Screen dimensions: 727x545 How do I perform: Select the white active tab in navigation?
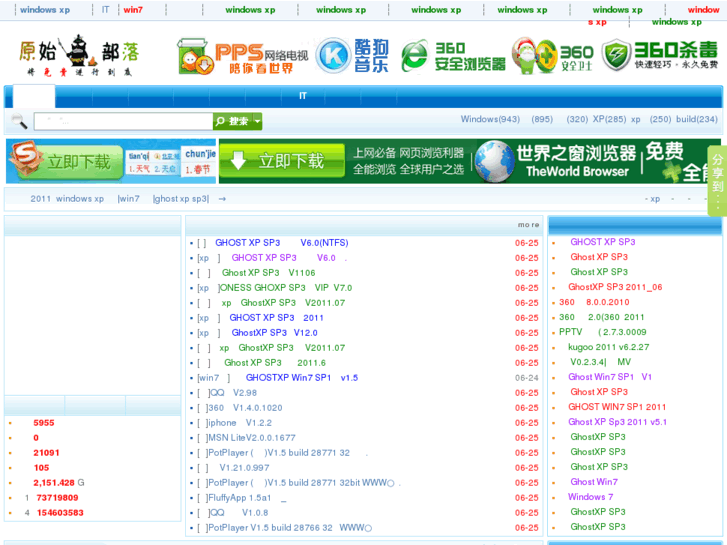tap(34, 96)
